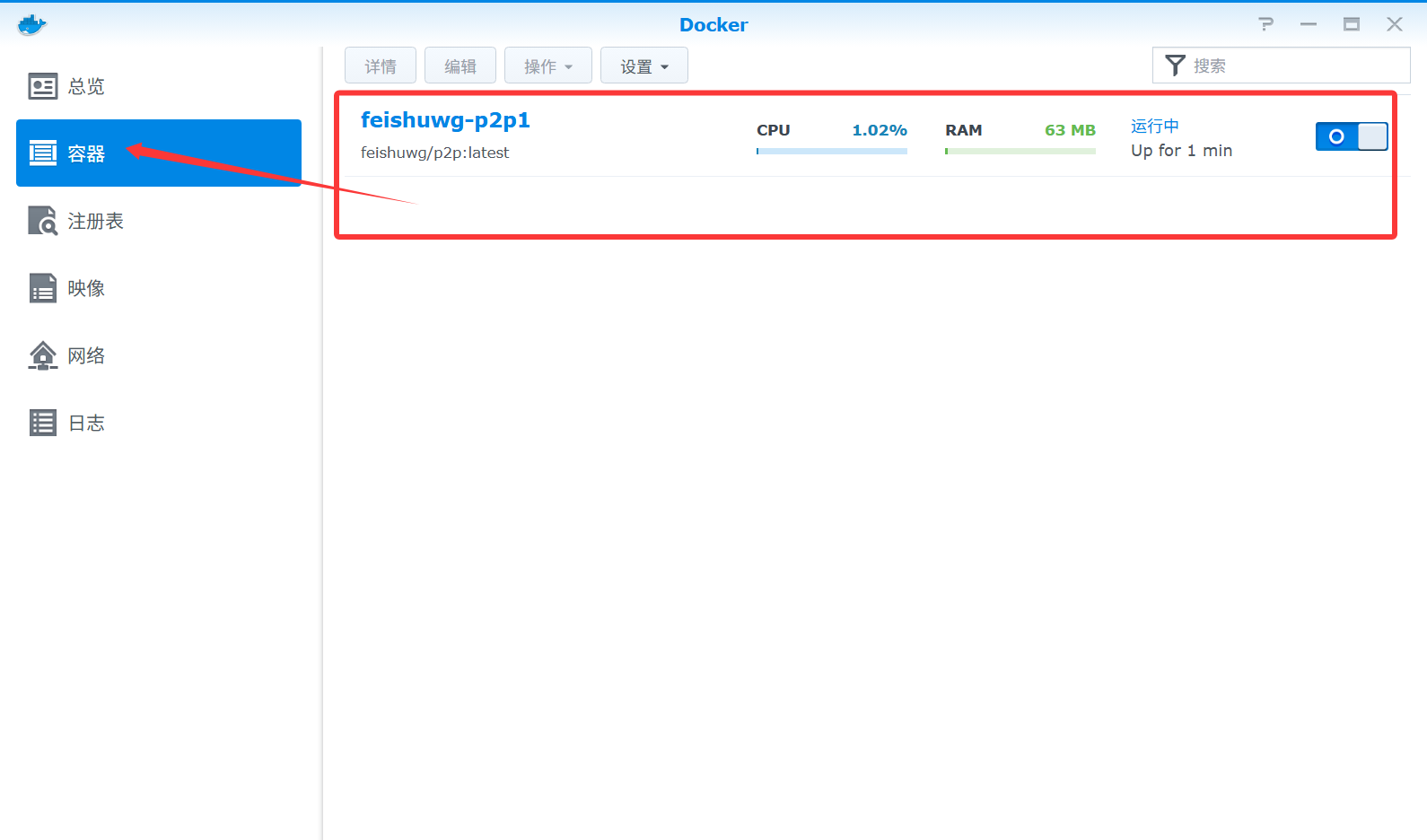Click the overview (总览) sidebar icon
1427x840 pixels.
coord(43,86)
